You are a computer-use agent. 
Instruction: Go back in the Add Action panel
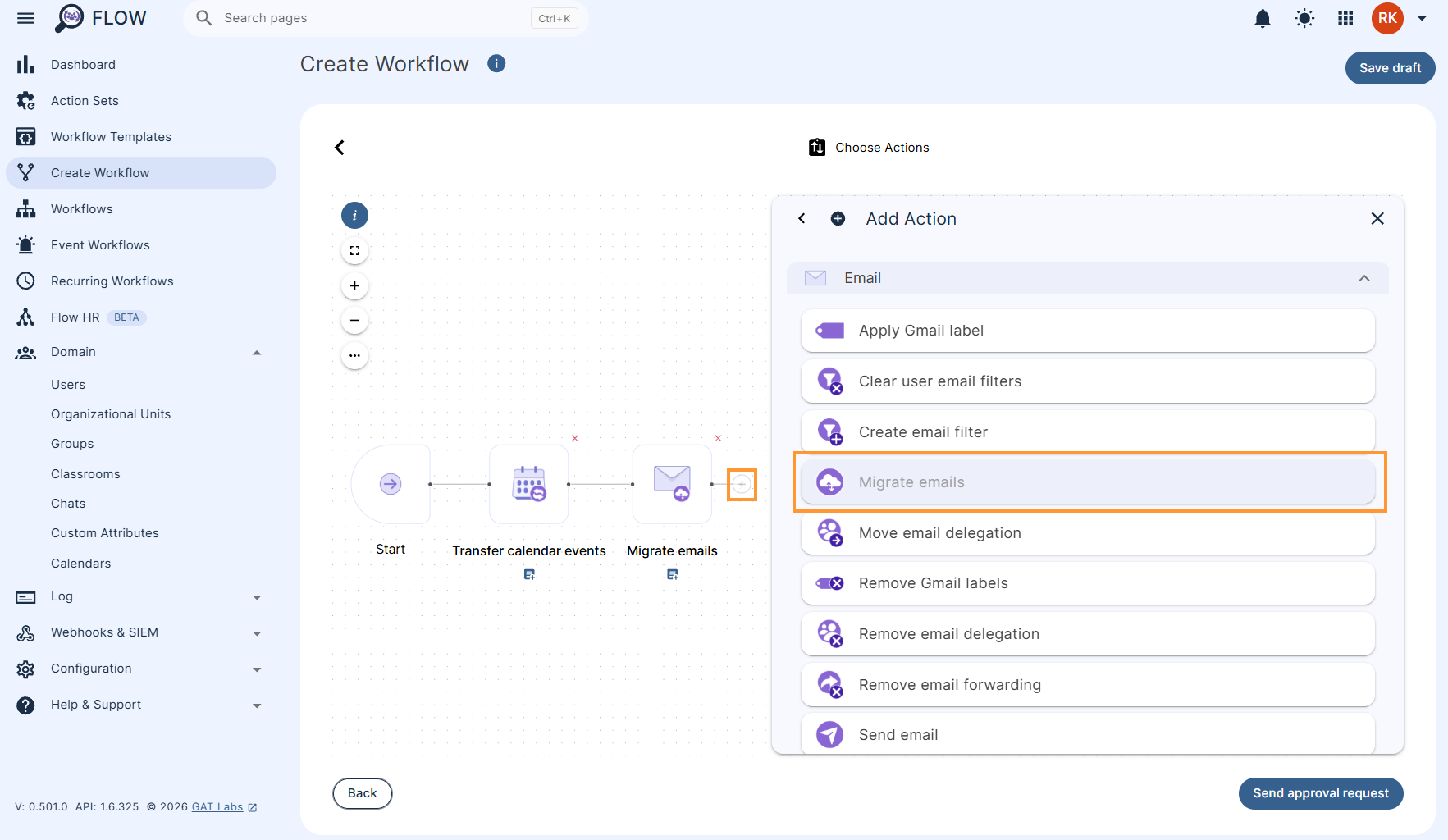click(802, 218)
